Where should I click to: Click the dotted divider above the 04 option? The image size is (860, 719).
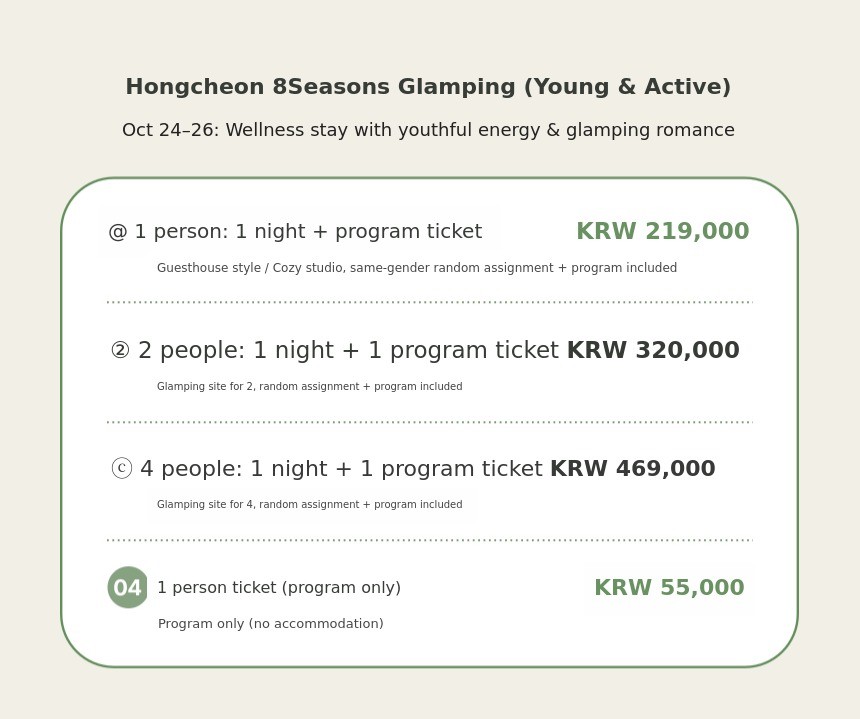[x=430, y=540]
